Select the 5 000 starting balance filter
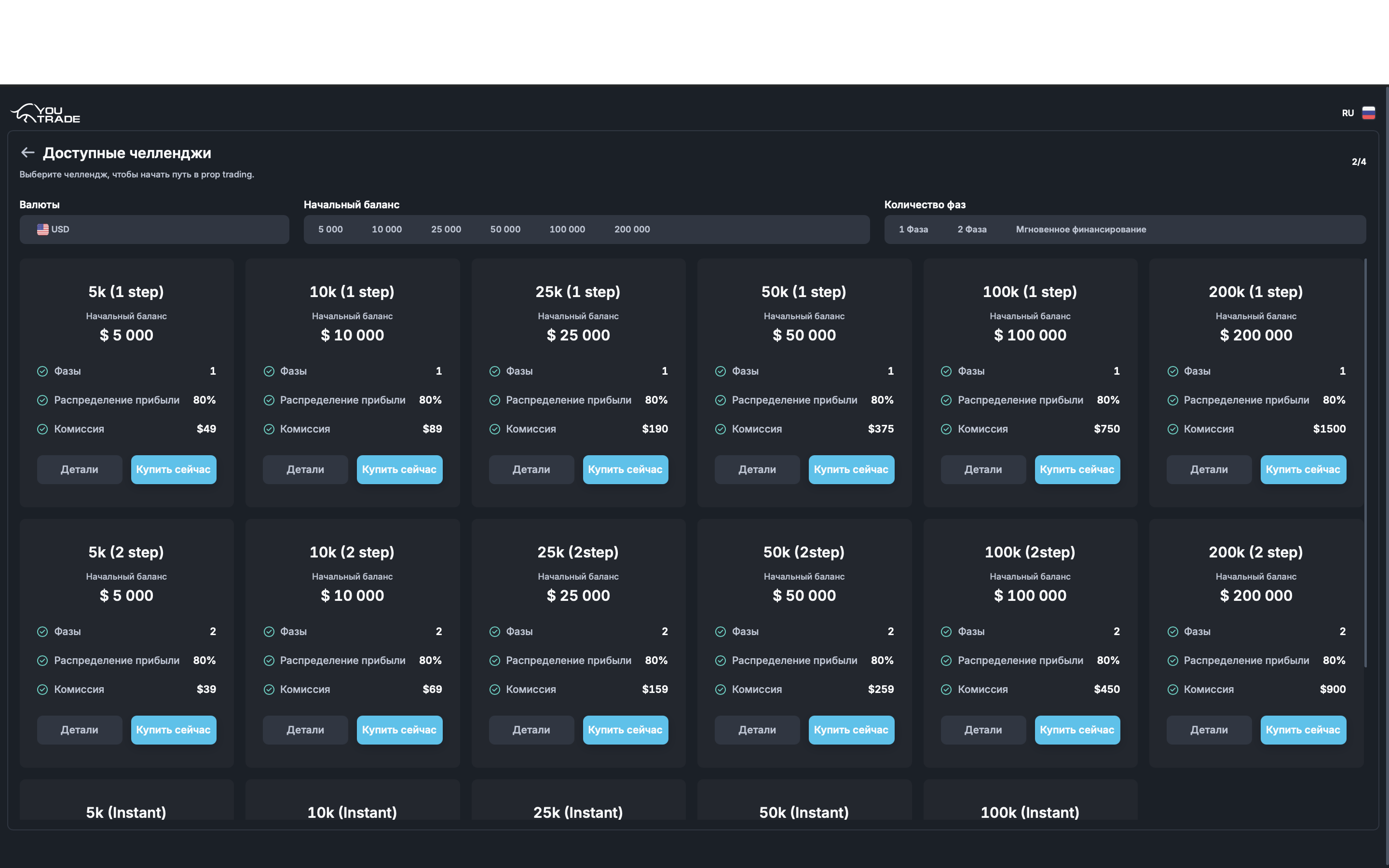The height and width of the screenshot is (868, 1389). (330, 230)
